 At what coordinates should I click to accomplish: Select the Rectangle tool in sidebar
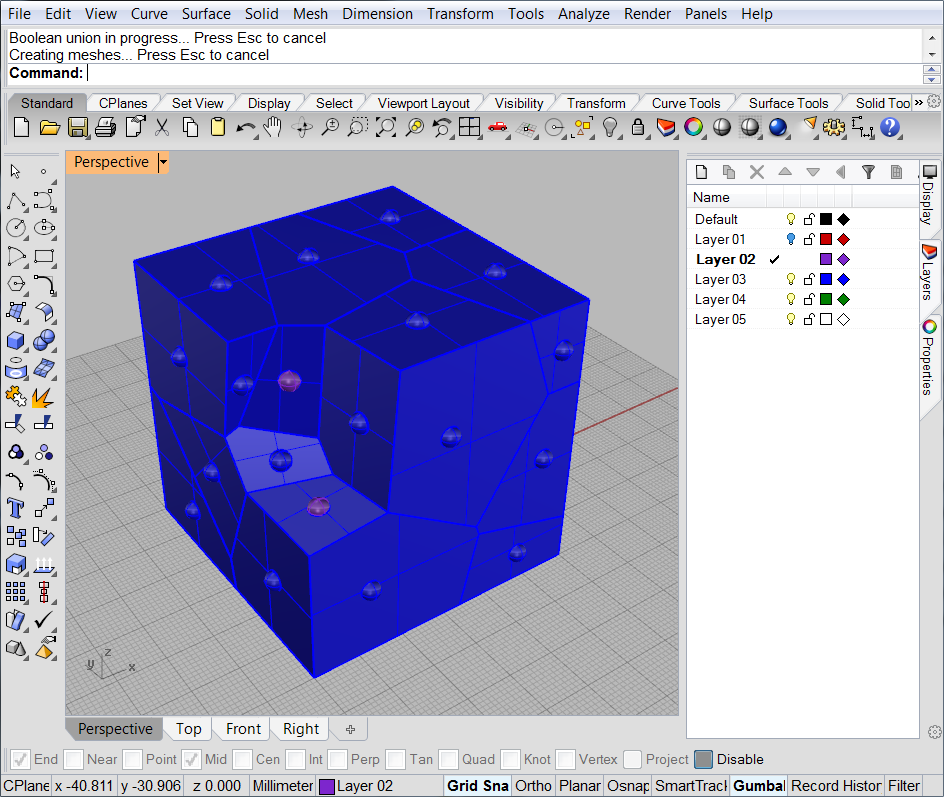pyautogui.click(x=43, y=256)
